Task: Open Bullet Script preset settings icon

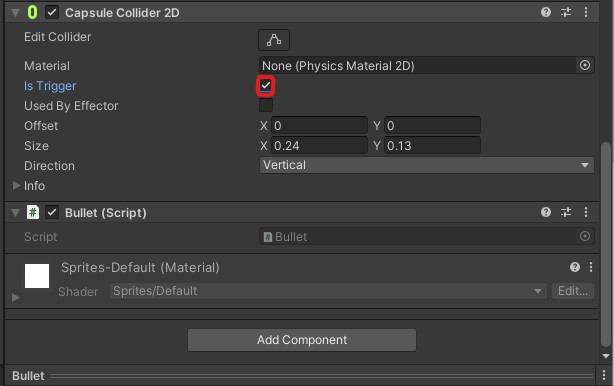Action: click(566, 212)
